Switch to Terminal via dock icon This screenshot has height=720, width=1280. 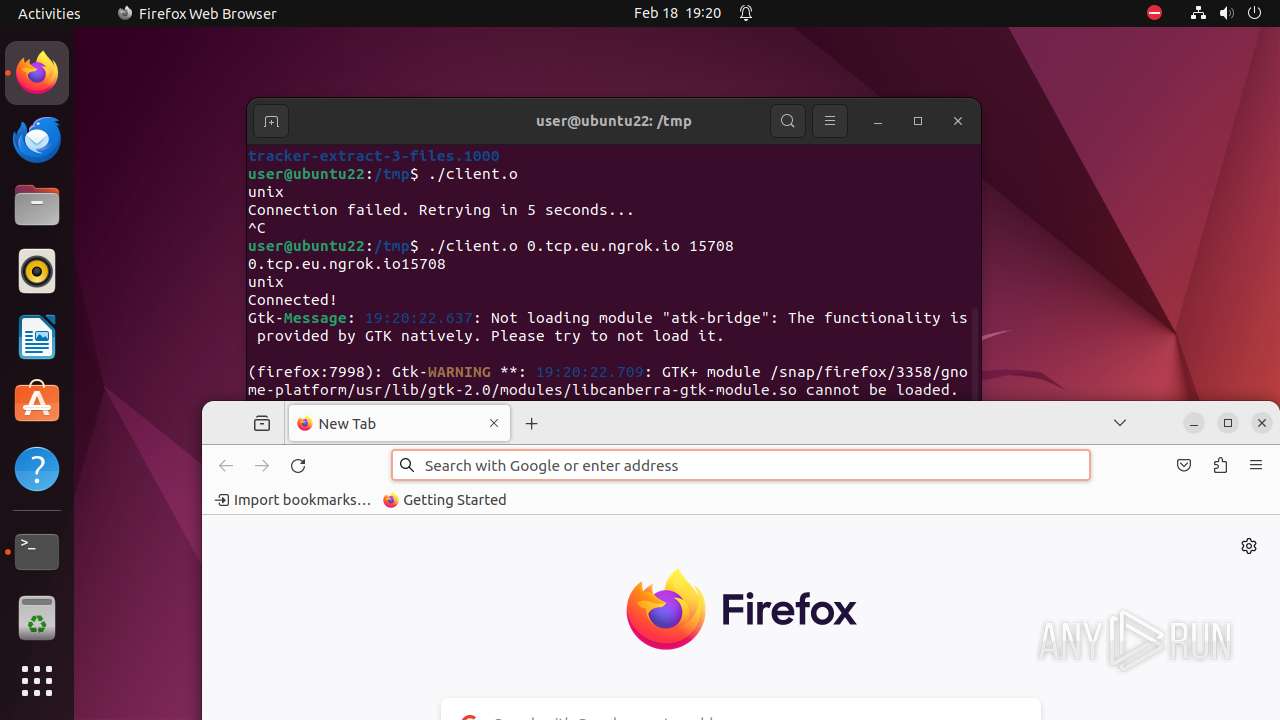37,551
